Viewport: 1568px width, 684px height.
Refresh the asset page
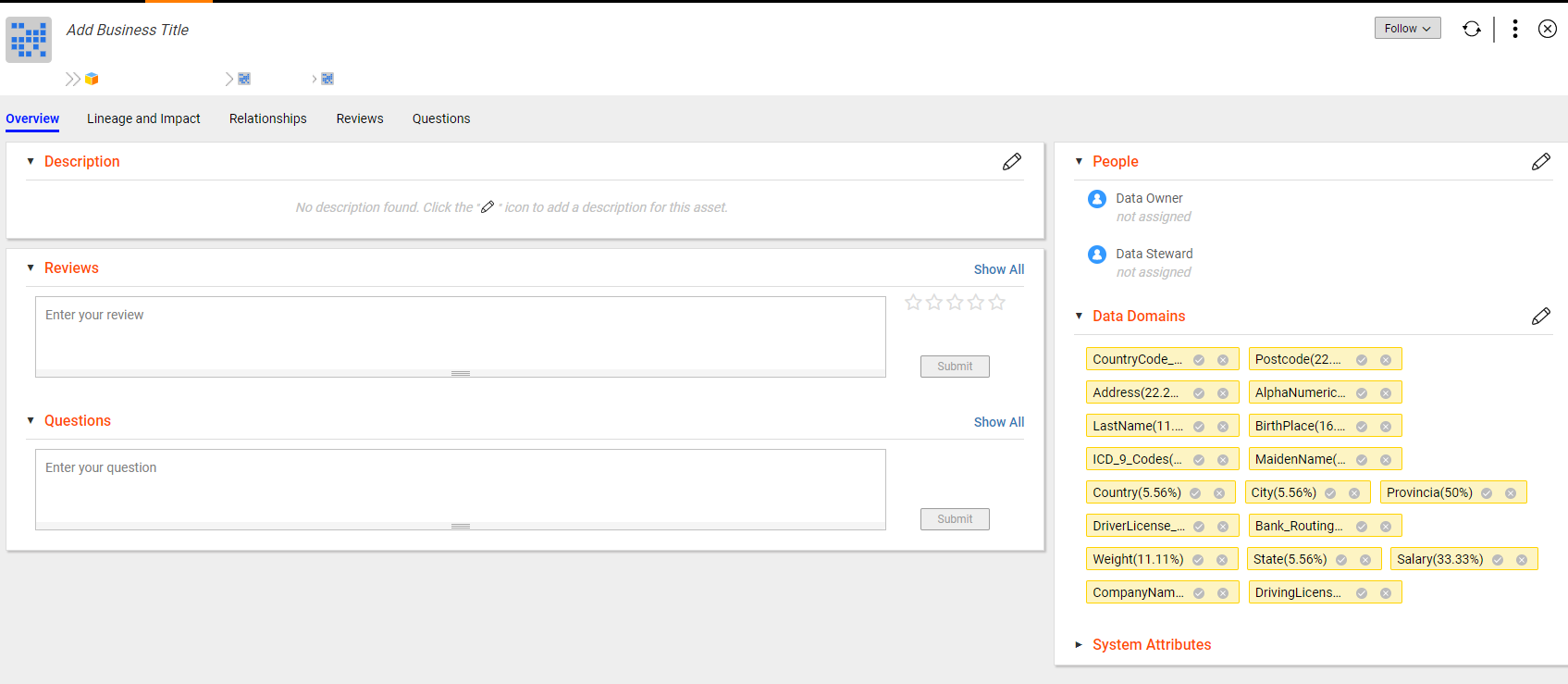(x=1472, y=29)
